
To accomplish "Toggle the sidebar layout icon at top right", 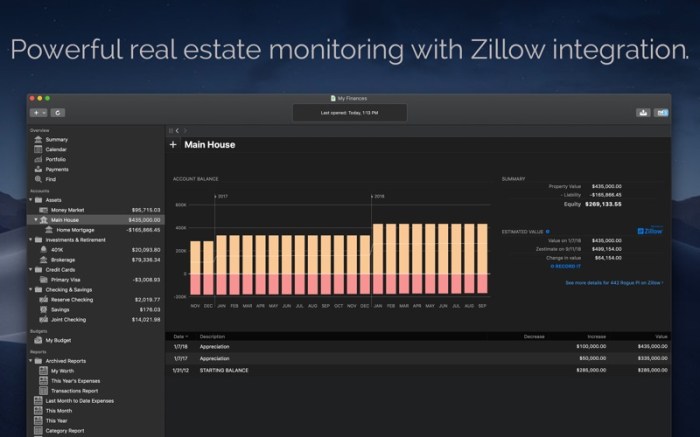I will pos(661,113).
